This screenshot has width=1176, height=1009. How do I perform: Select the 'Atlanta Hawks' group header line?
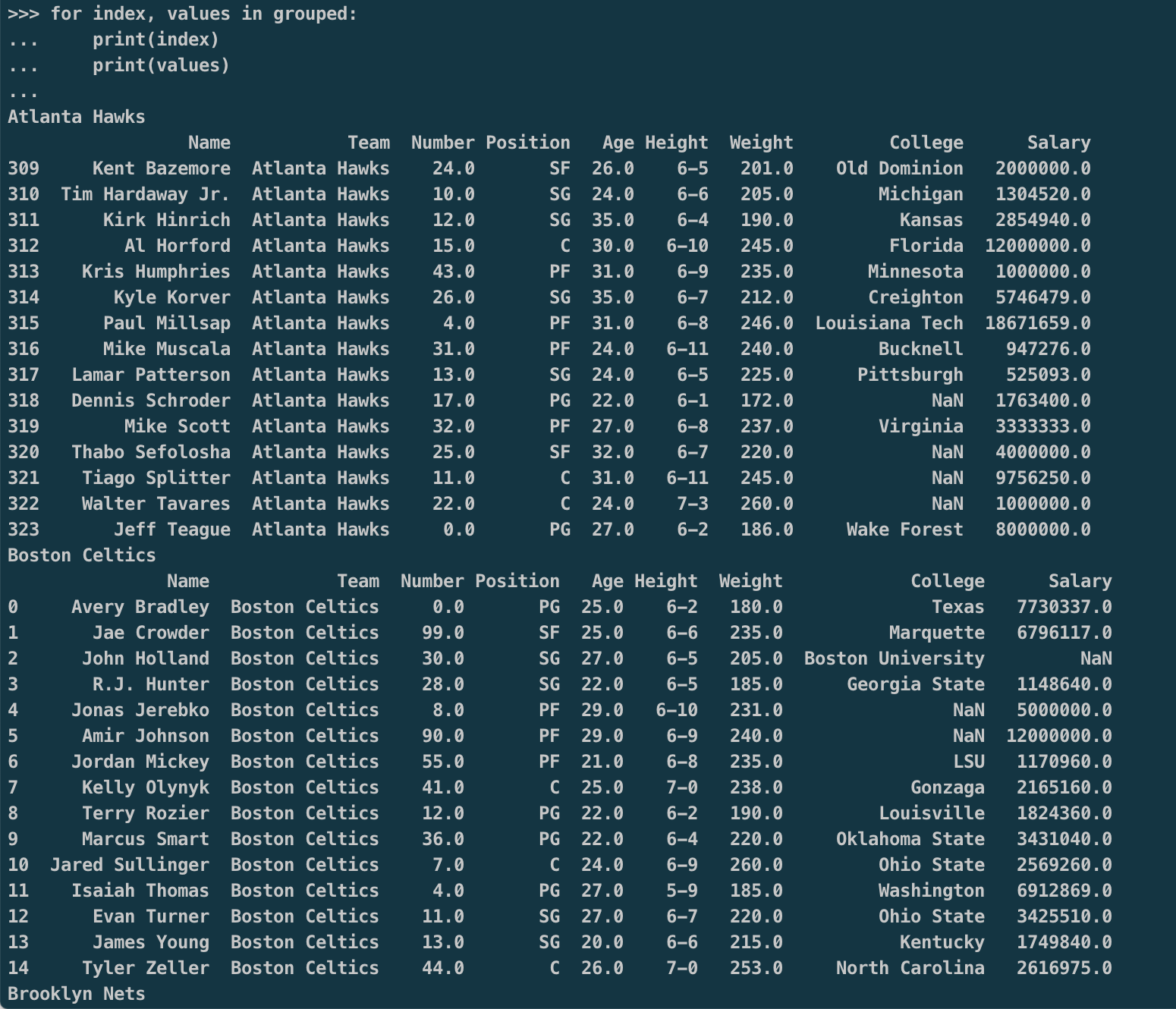point(77,117)
